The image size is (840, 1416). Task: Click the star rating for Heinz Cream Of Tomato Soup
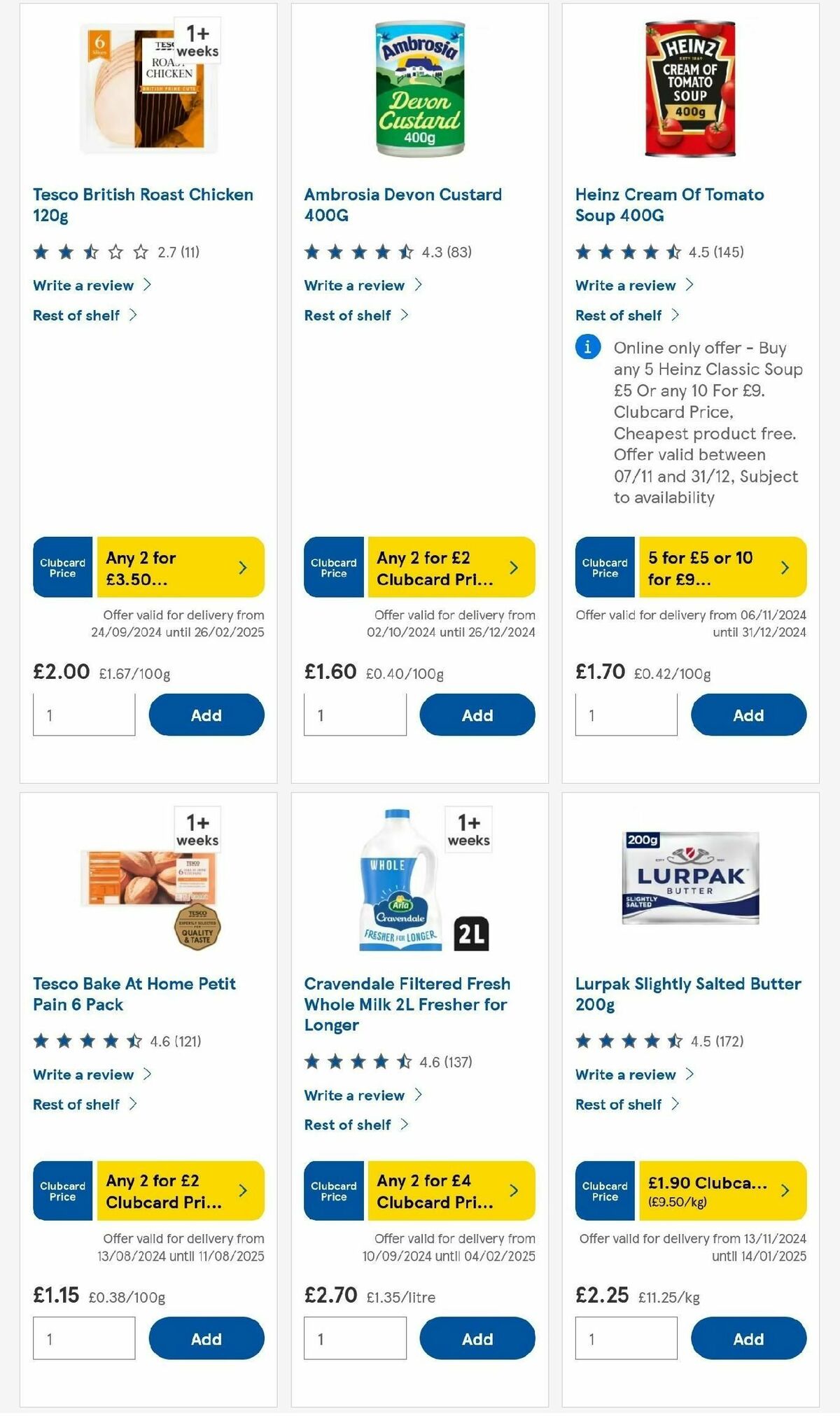click(623, 252)
